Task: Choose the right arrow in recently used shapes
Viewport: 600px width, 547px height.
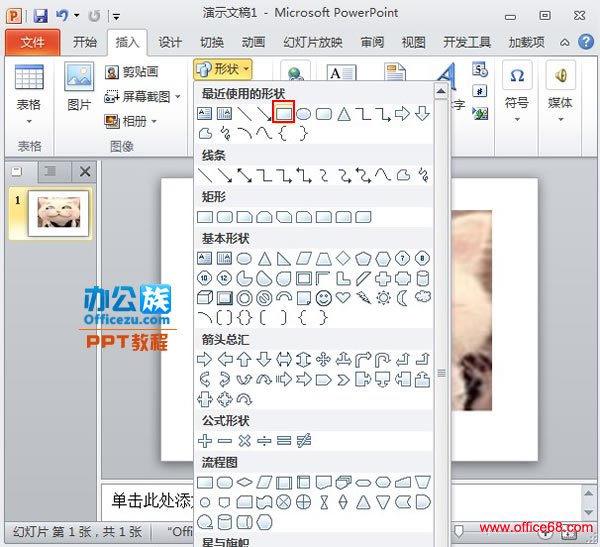Action: 402,114
